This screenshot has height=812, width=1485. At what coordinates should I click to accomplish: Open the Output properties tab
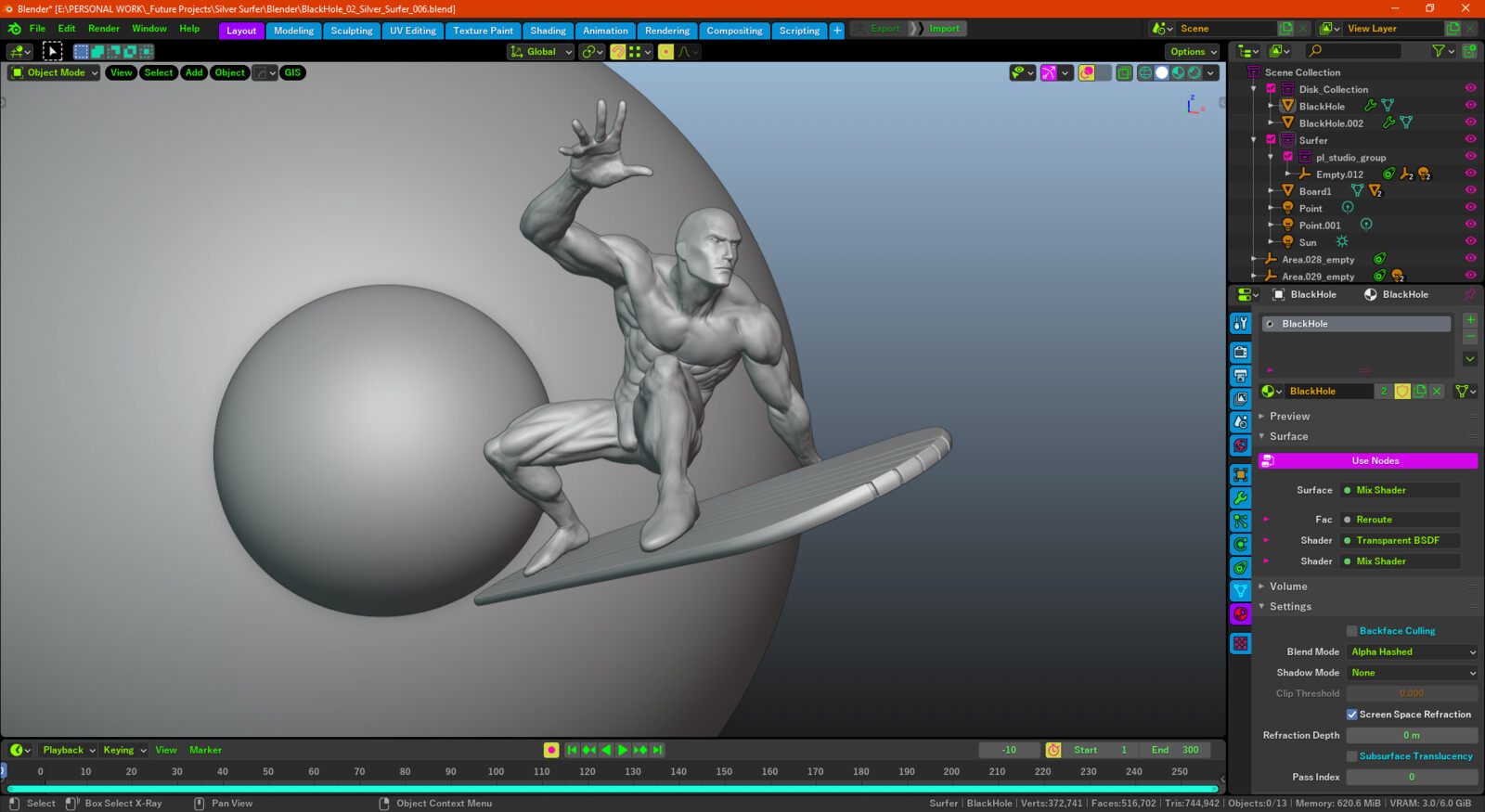pyautogui.click(x=1241, y=376)
